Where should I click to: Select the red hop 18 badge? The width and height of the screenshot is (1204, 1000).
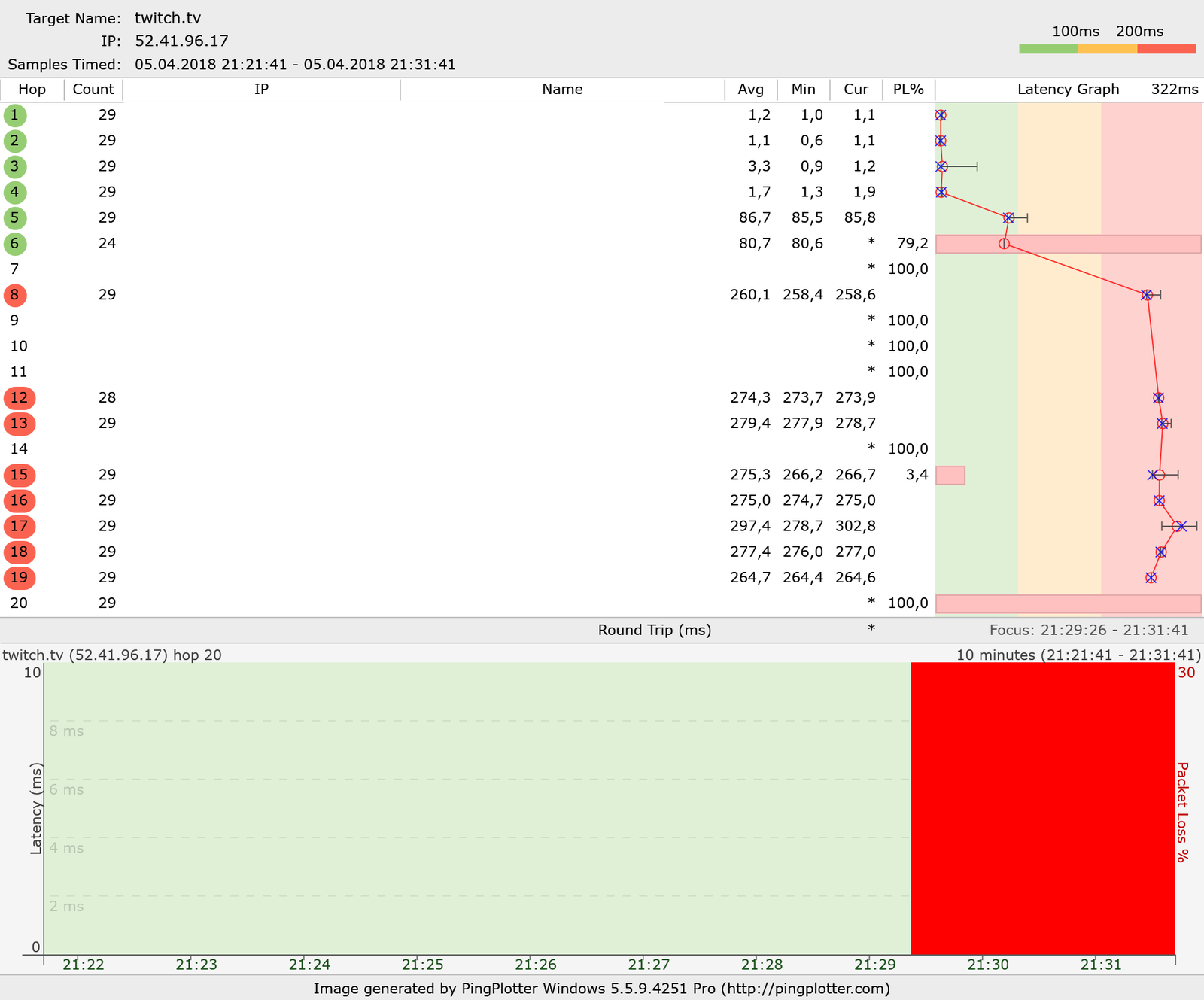(19, 552)
